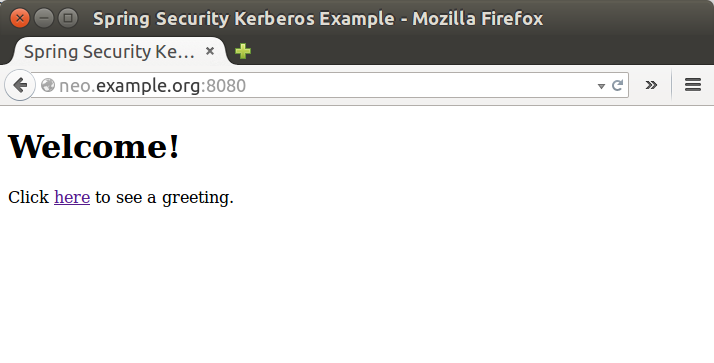Open the hamburger menu

click(x=693, y=85)
